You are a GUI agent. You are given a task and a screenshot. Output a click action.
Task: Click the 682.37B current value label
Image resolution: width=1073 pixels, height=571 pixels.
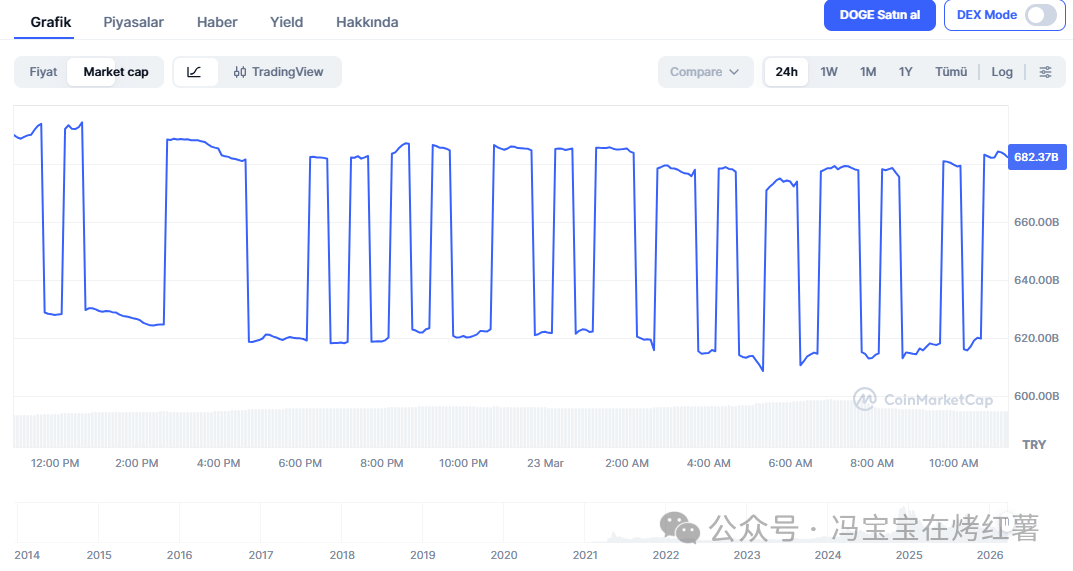tap(1035, 157)
